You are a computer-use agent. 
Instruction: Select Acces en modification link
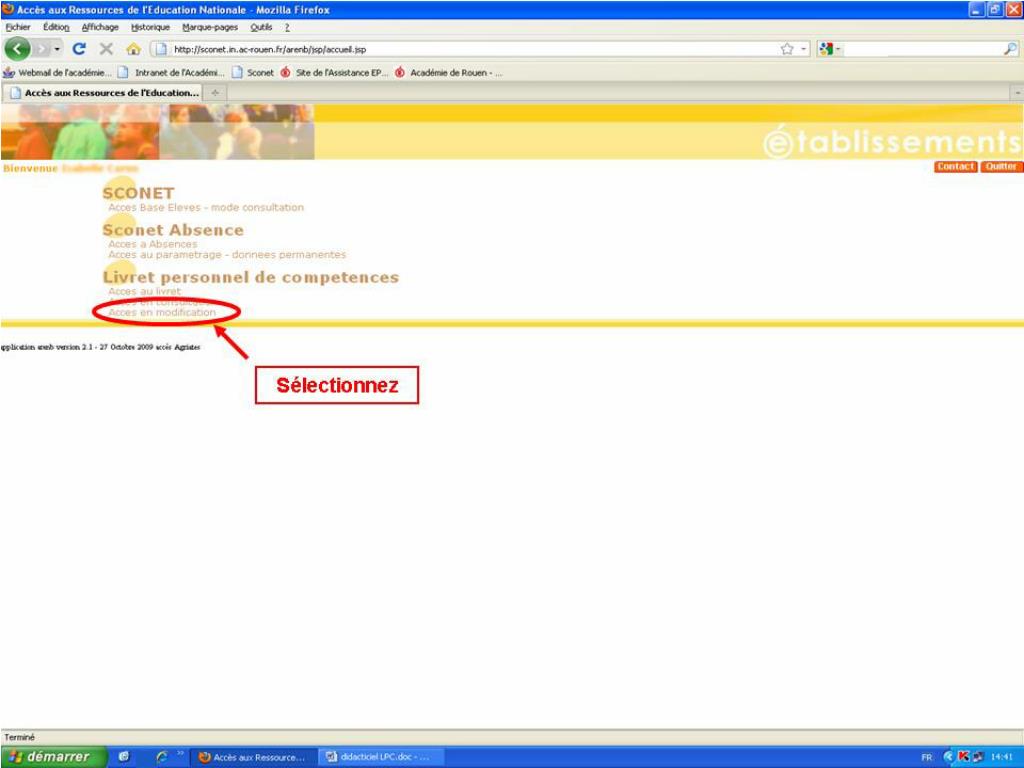pyautogui.click(x=162, y=312)
